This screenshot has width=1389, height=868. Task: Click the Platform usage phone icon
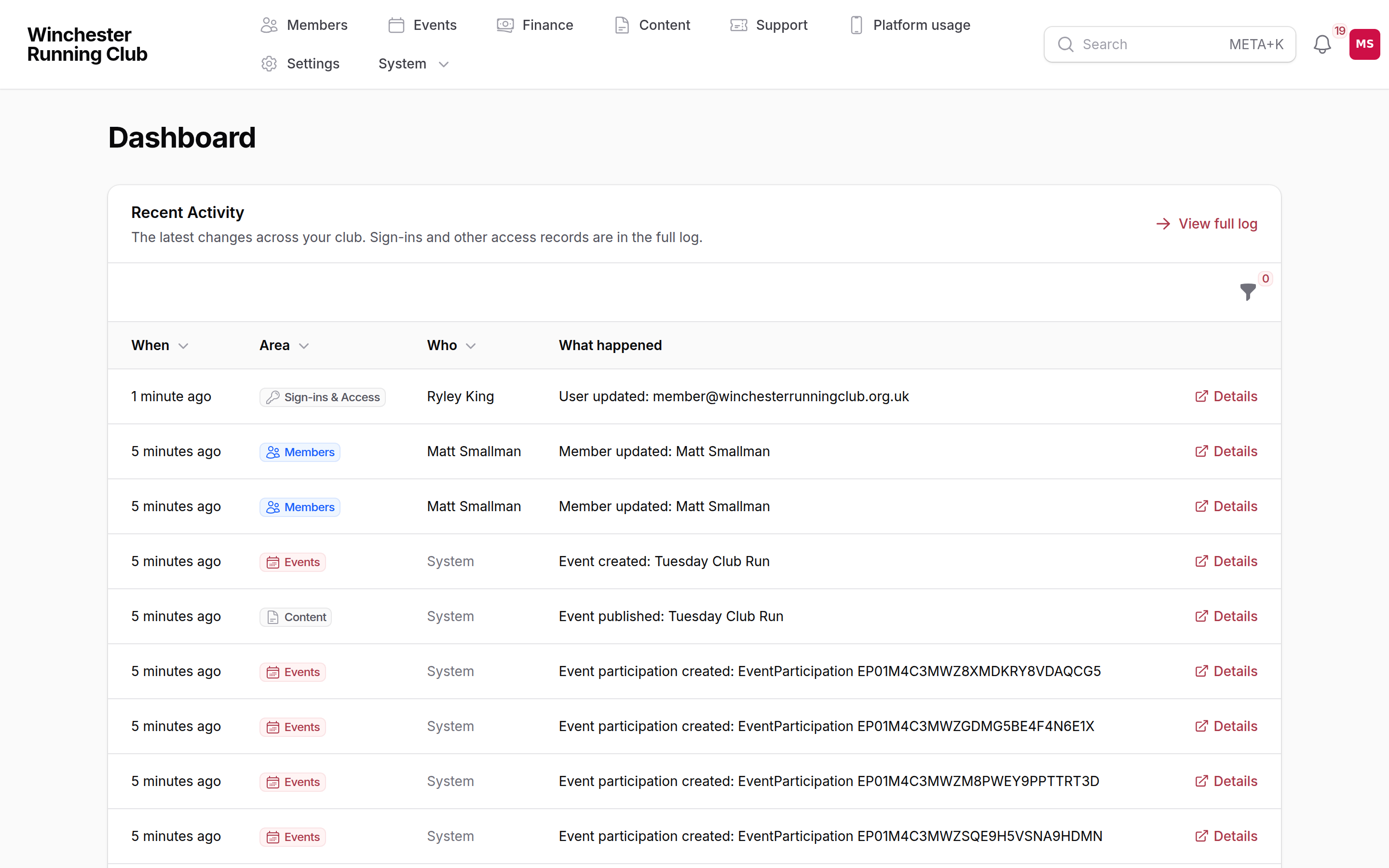point(857,25)
